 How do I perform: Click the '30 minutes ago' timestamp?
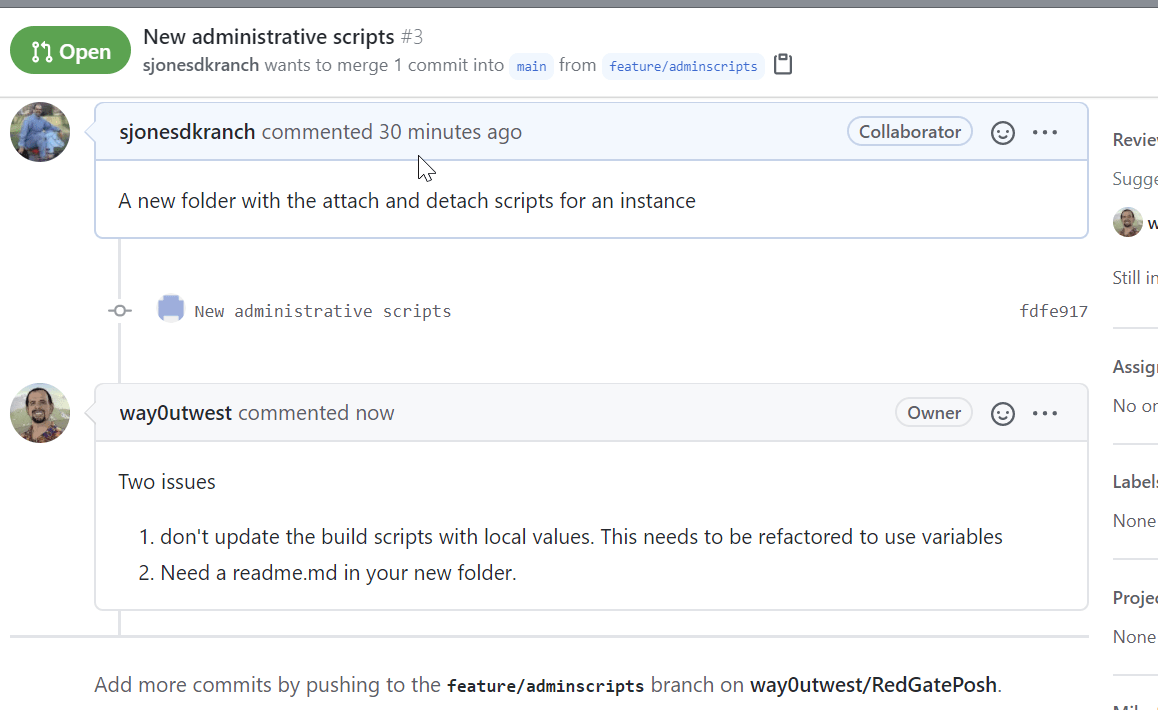pyautogui.click(x=450, y=132)
